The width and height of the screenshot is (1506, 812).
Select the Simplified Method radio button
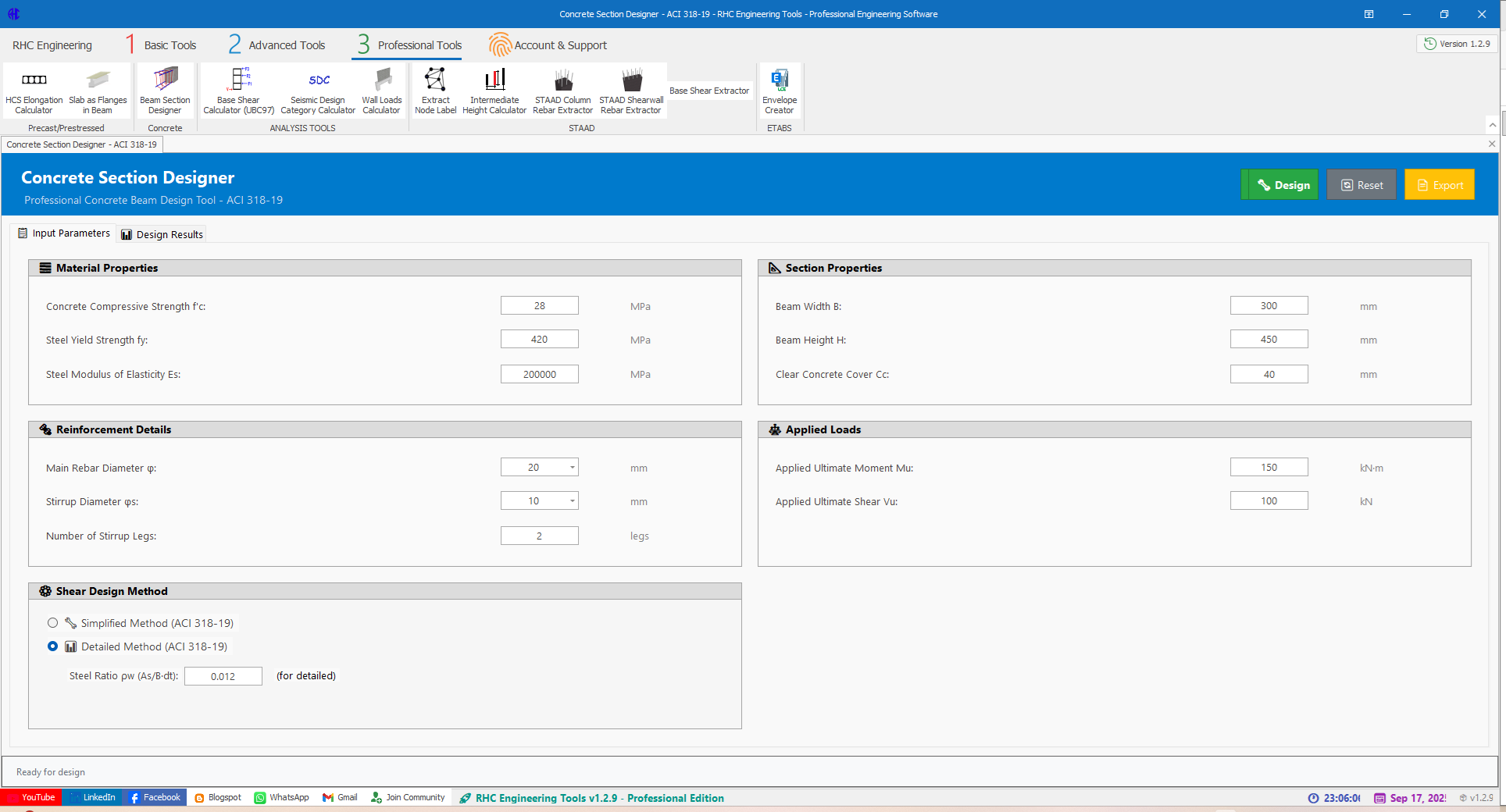(53, 623)
